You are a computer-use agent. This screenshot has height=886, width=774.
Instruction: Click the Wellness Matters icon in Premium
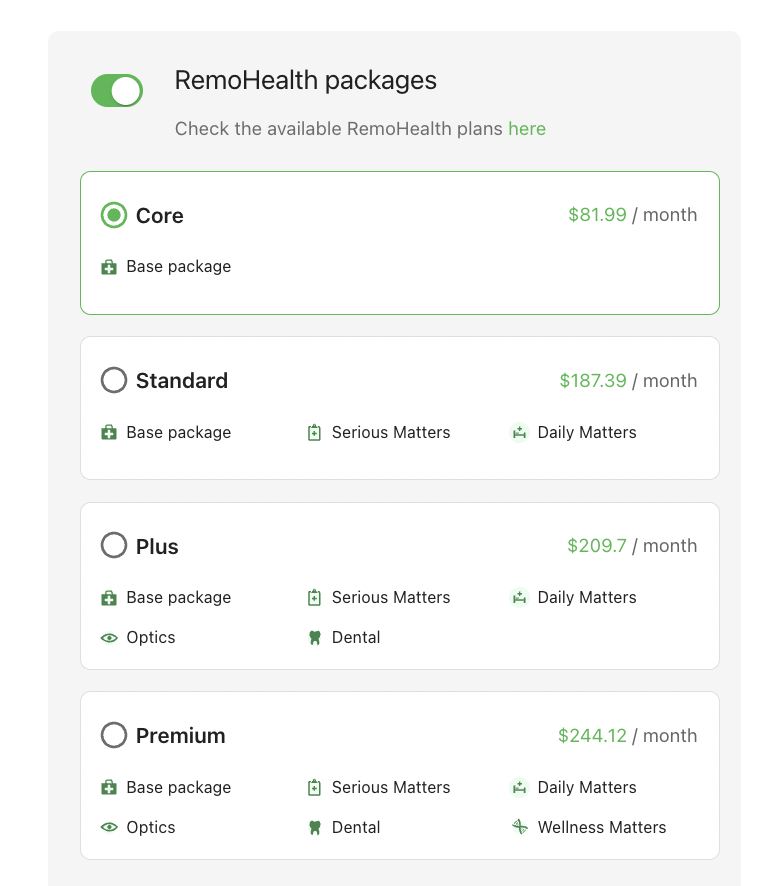[x=520, y=827]
